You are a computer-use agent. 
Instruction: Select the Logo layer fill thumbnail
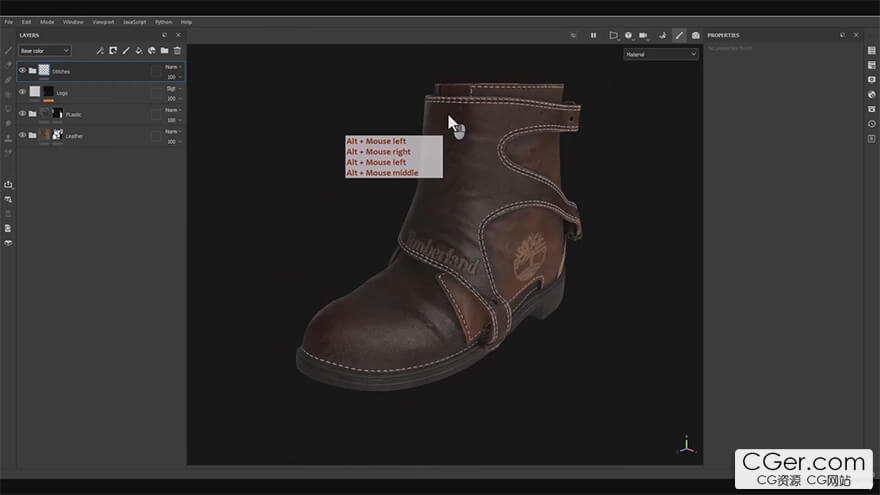click(x=35, y=91)
